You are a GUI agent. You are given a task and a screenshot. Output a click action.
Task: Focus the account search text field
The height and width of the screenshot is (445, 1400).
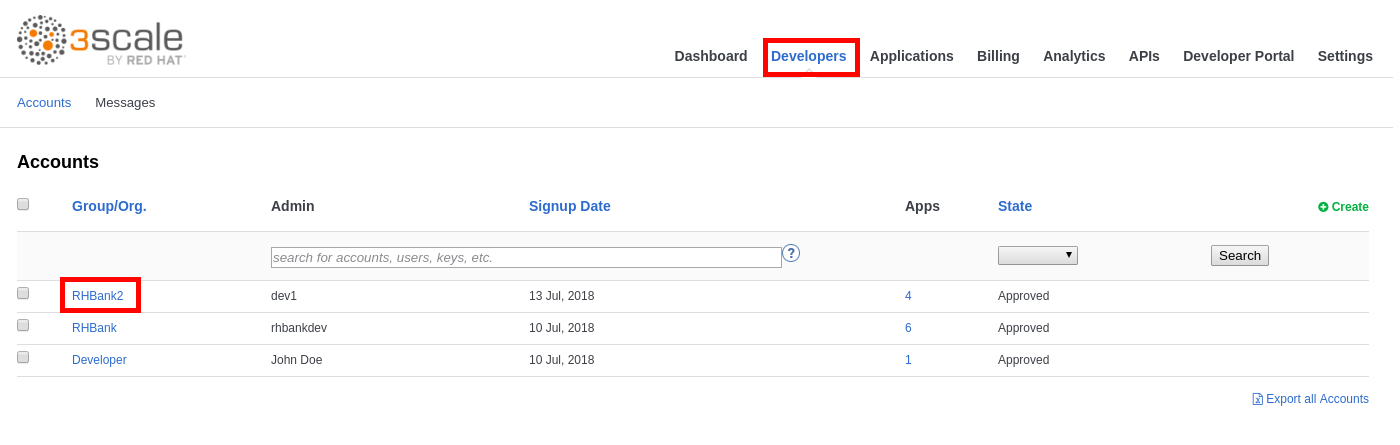[x=526, y=257]
